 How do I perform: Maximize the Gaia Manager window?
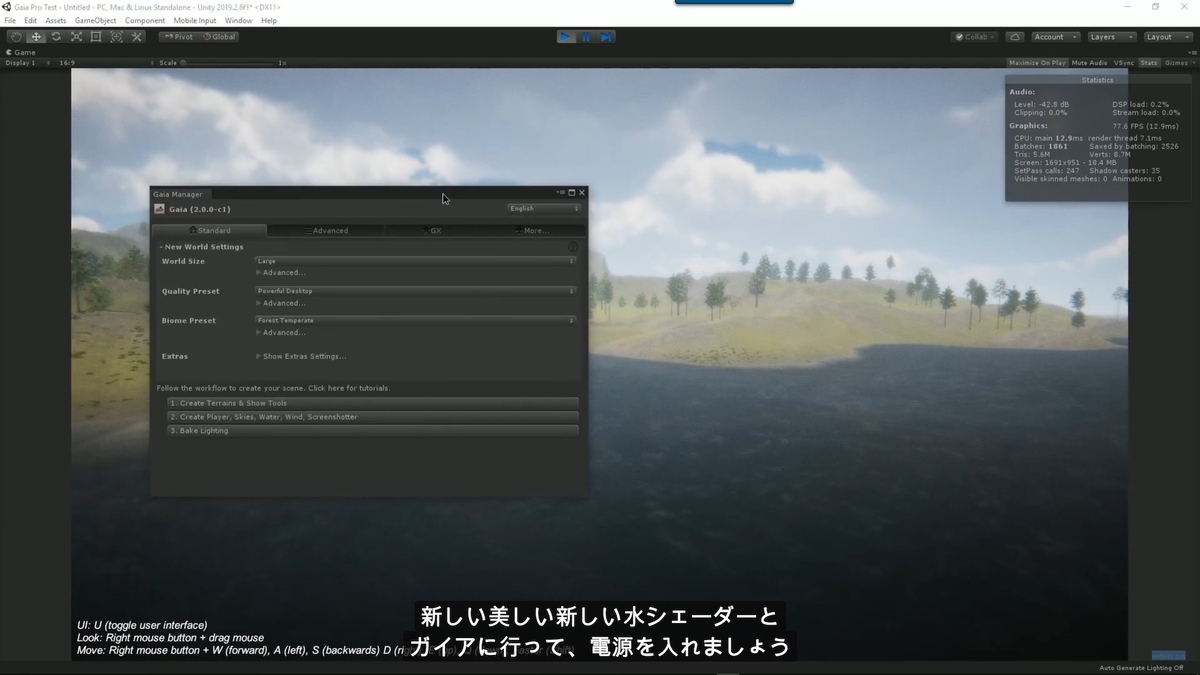point(572,192)
